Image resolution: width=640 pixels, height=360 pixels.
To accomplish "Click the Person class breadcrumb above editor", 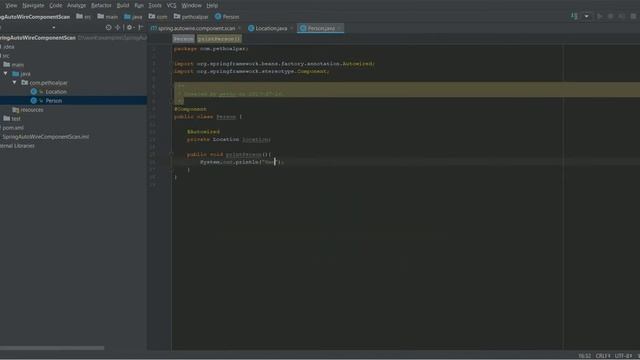I will (x=183, y=39).
